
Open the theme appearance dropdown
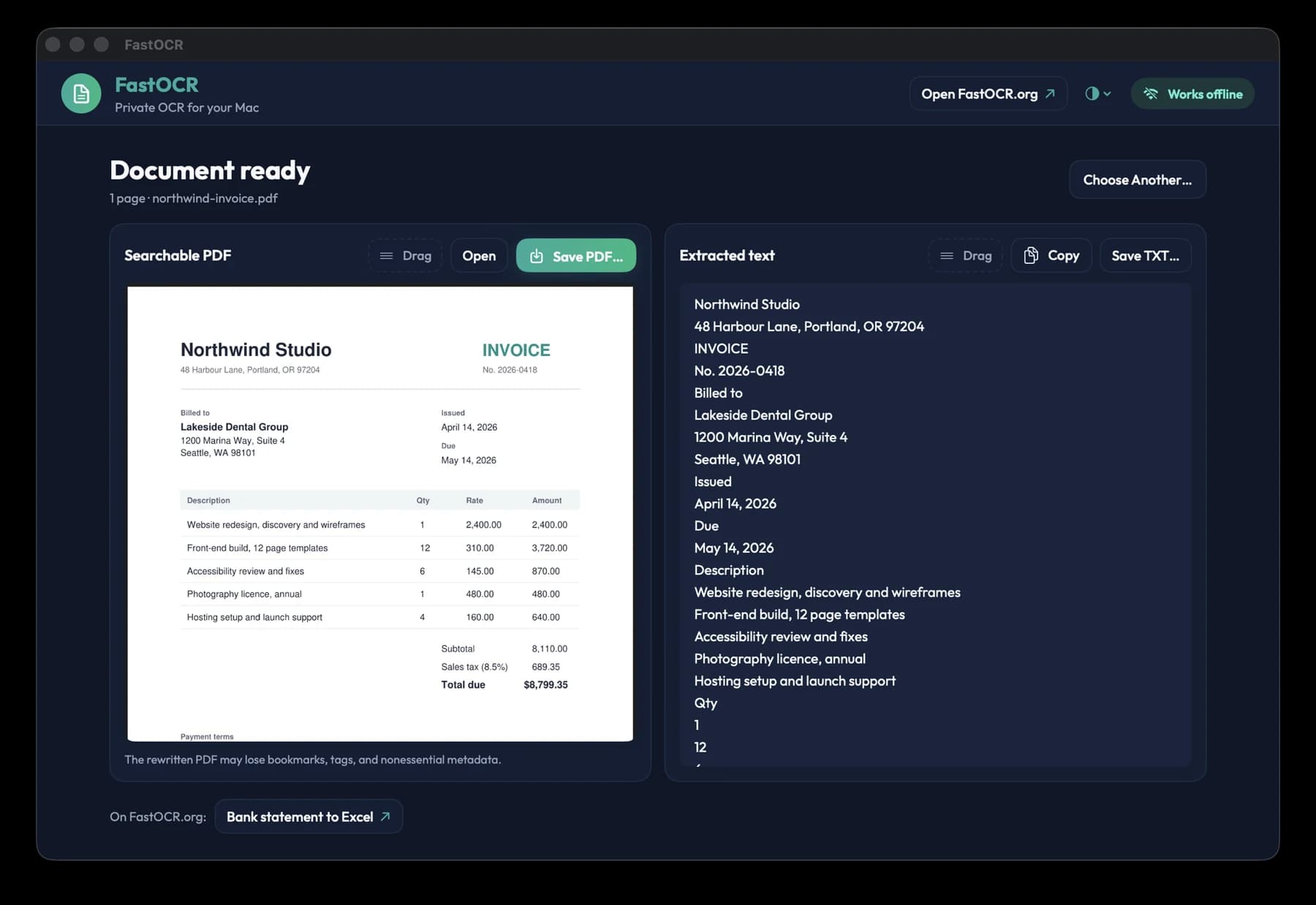coord(1098,94)
